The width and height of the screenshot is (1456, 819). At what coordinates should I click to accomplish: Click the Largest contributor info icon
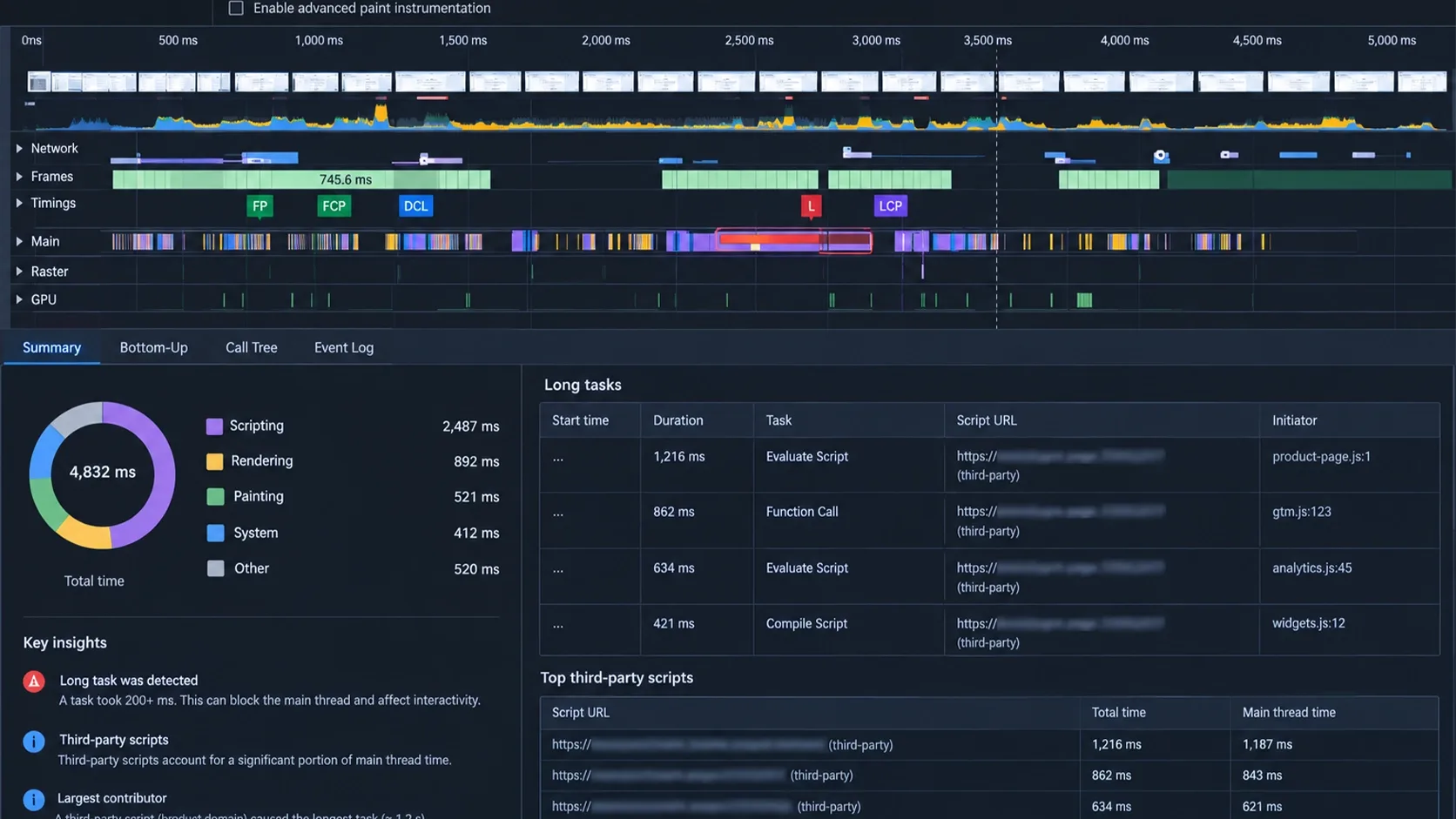click(x=34, y=800)
